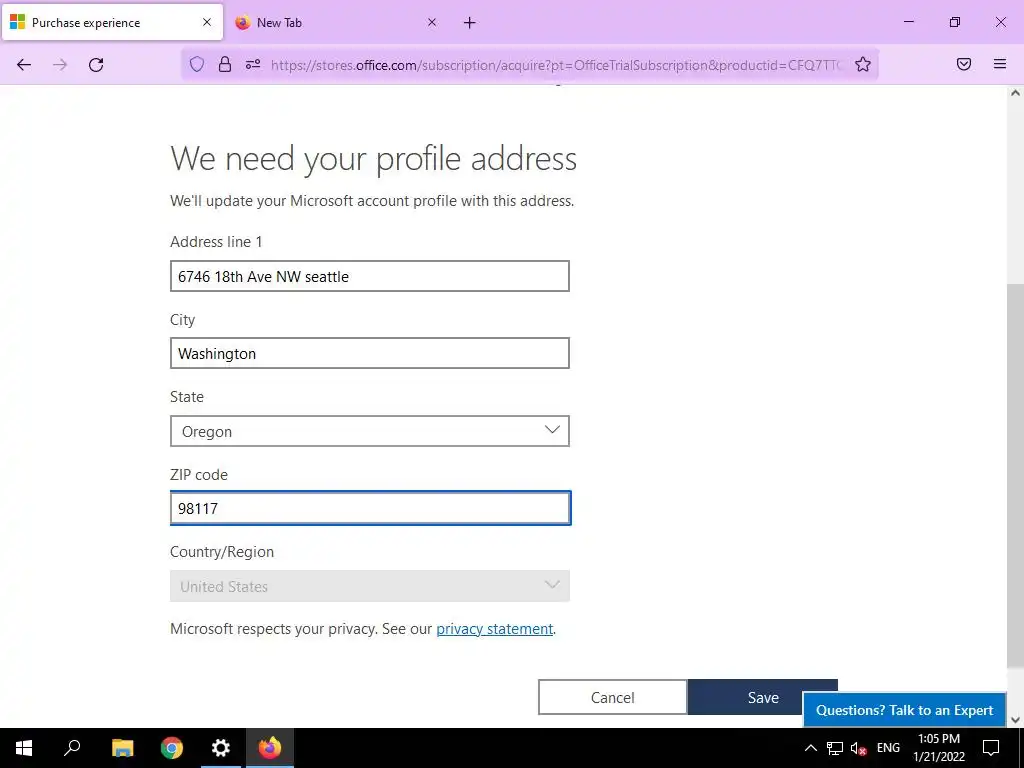Image resolution: width=1024 pixels, height=768 pixels.
Task: Restore down the Firefox window
Action: [955, 22]
